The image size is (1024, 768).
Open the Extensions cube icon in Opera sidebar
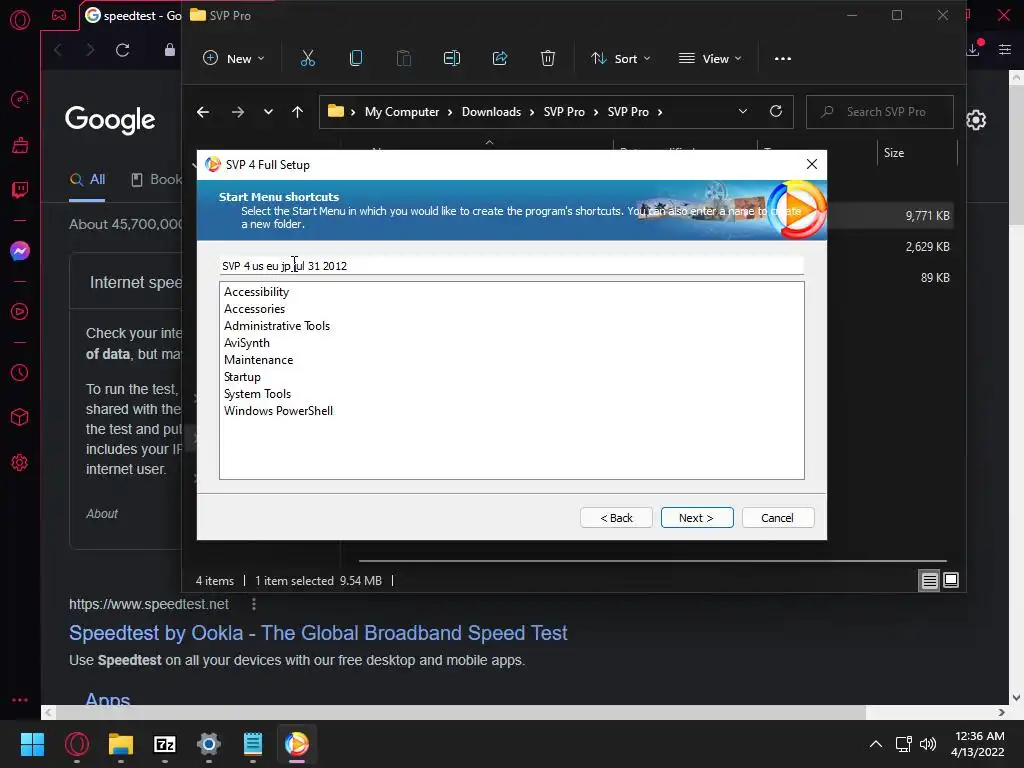20,417
